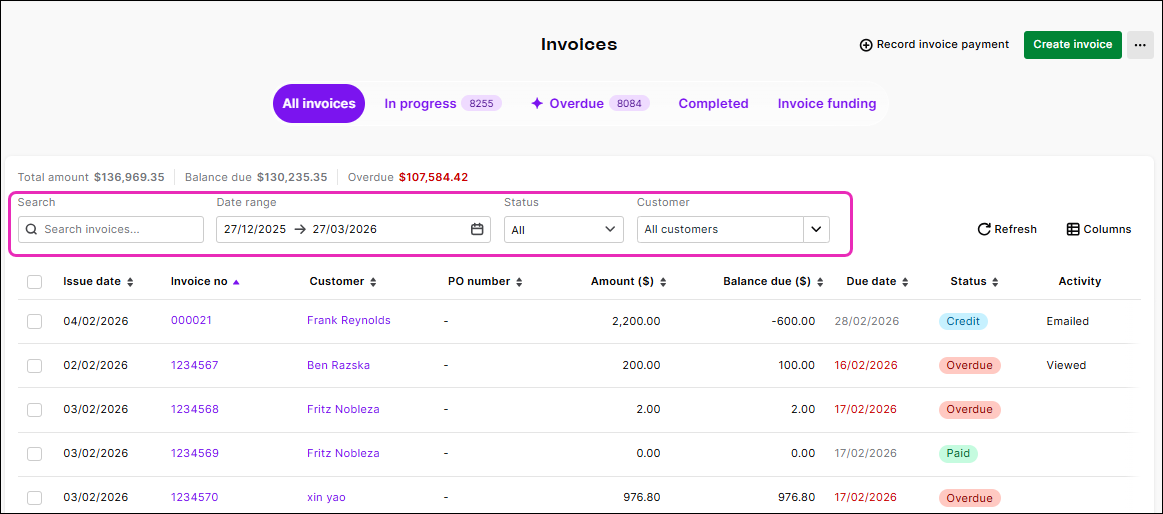The height and width of the screenshot is (514, 1163).
Task: Click the Date range picker field
Action: coord(353,229)
